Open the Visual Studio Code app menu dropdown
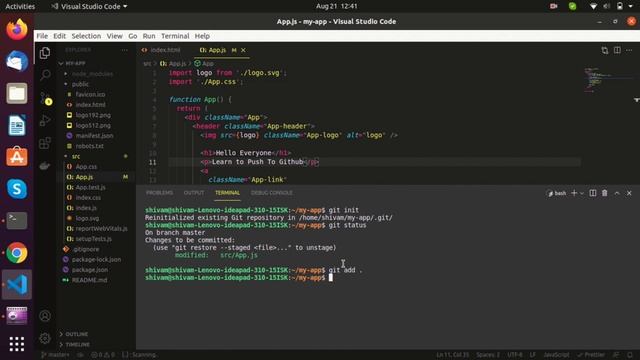 pyautogui.click(x=89, y=7)
